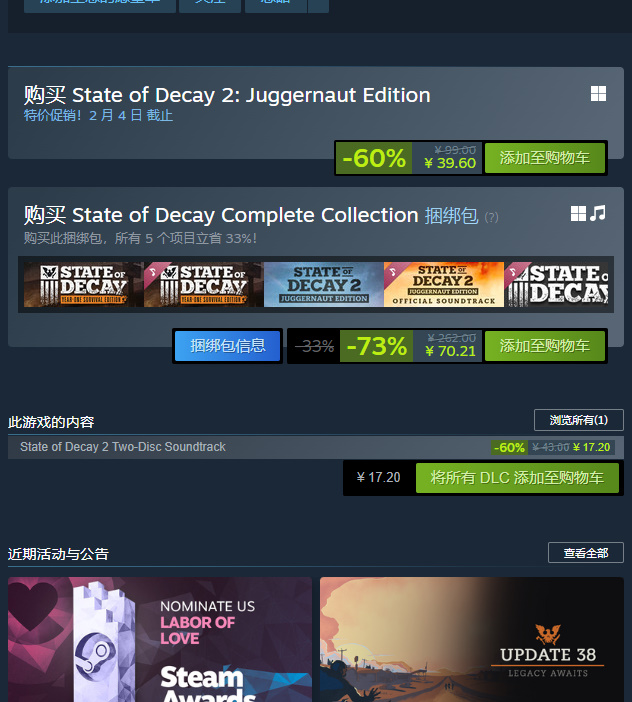Viewport: 632px width, 702px height.
Task: Add Juggernaut Edition to cart at ¥39.60
Action: 545,158
